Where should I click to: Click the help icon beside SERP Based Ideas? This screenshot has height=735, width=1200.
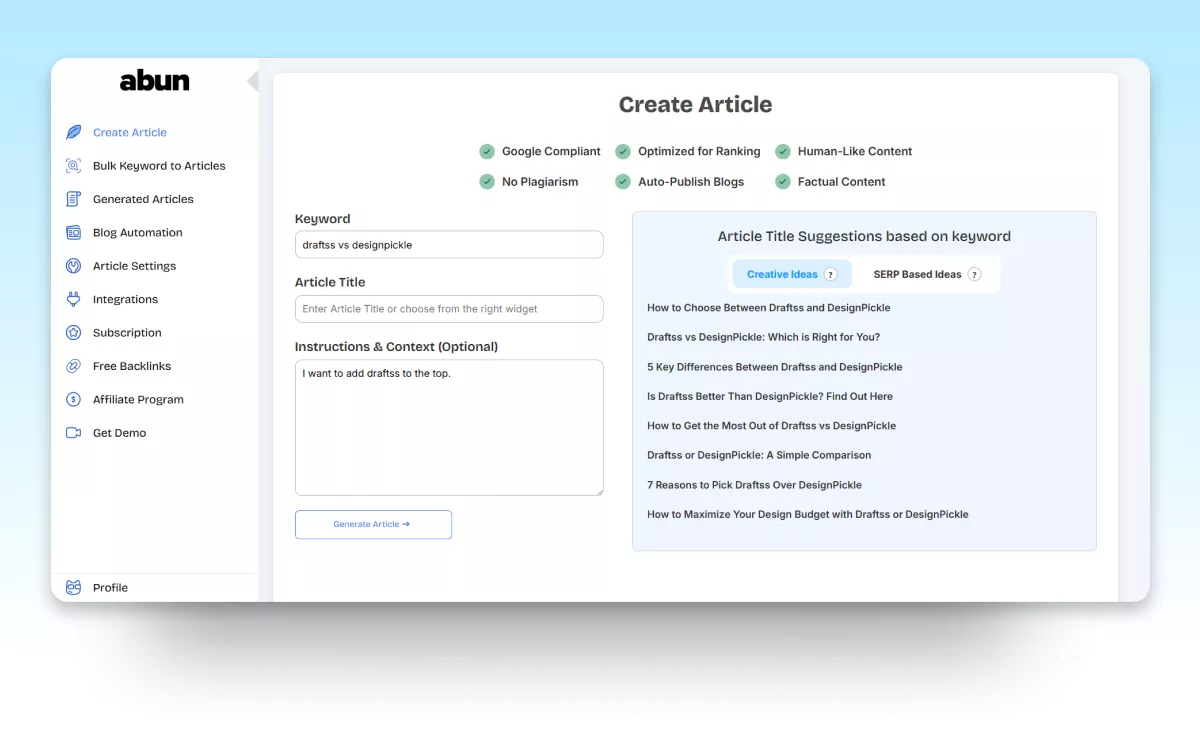[x=974, y=274]
